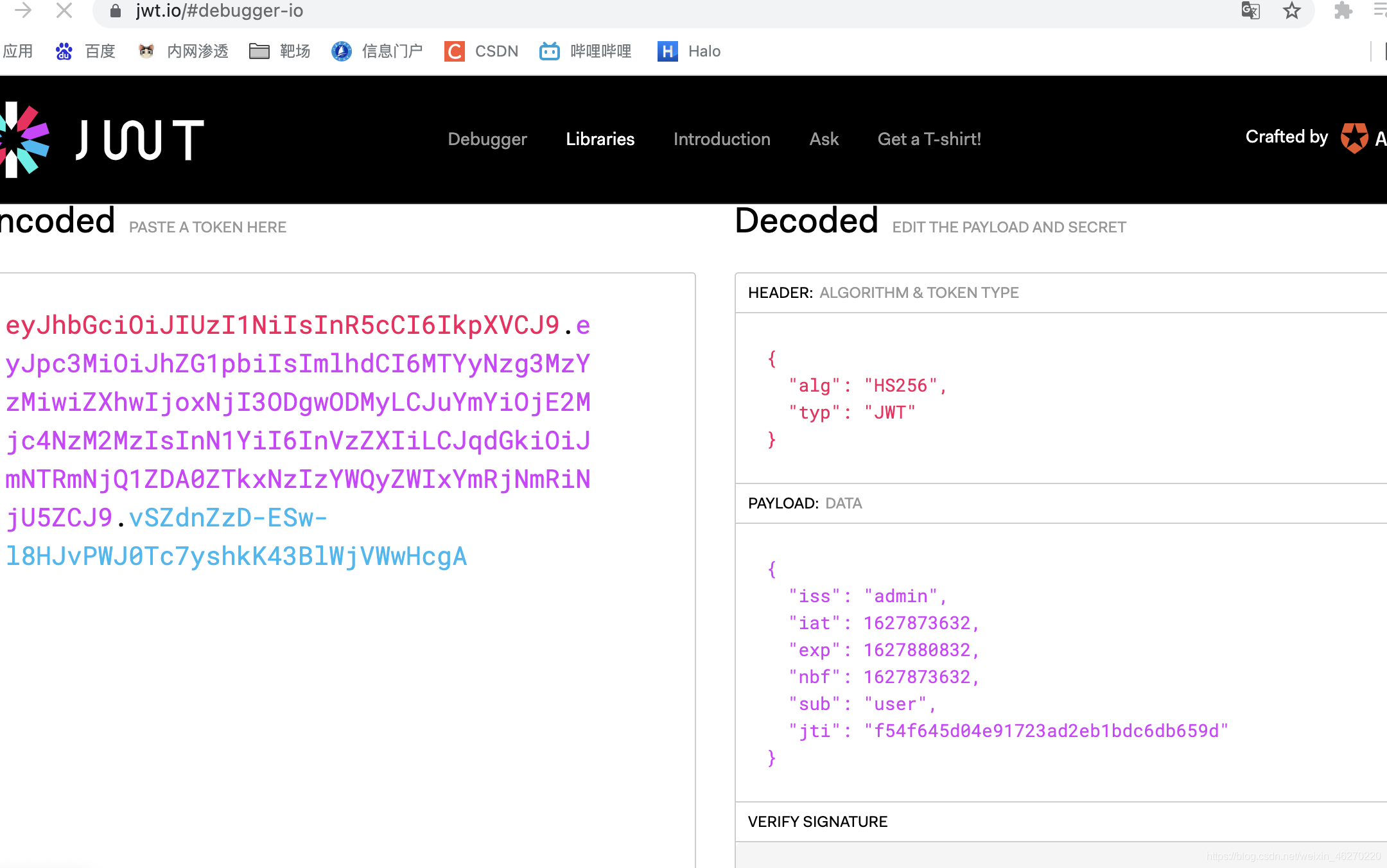Click the "typ": "JWT" header line
Screen dimensions: 1387x868
coord(851,412)
